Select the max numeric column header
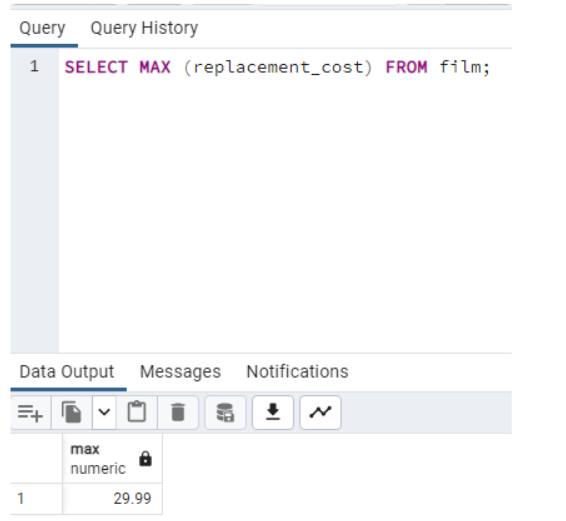Viewport: 566px width, 521px height. (x=112, y=459)
